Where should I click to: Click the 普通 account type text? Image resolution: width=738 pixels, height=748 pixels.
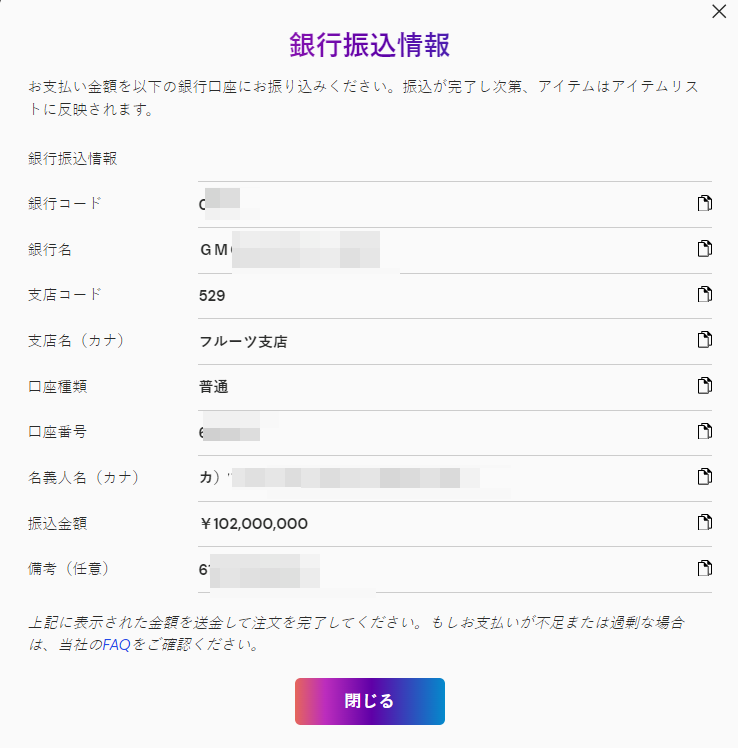[x=214, y=387]
